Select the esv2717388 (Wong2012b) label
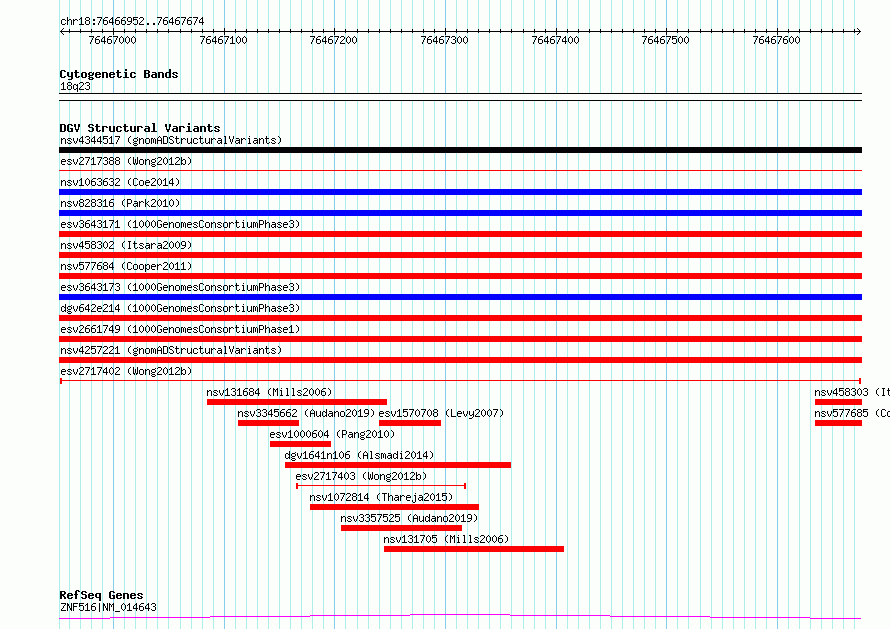 (126, 161)
